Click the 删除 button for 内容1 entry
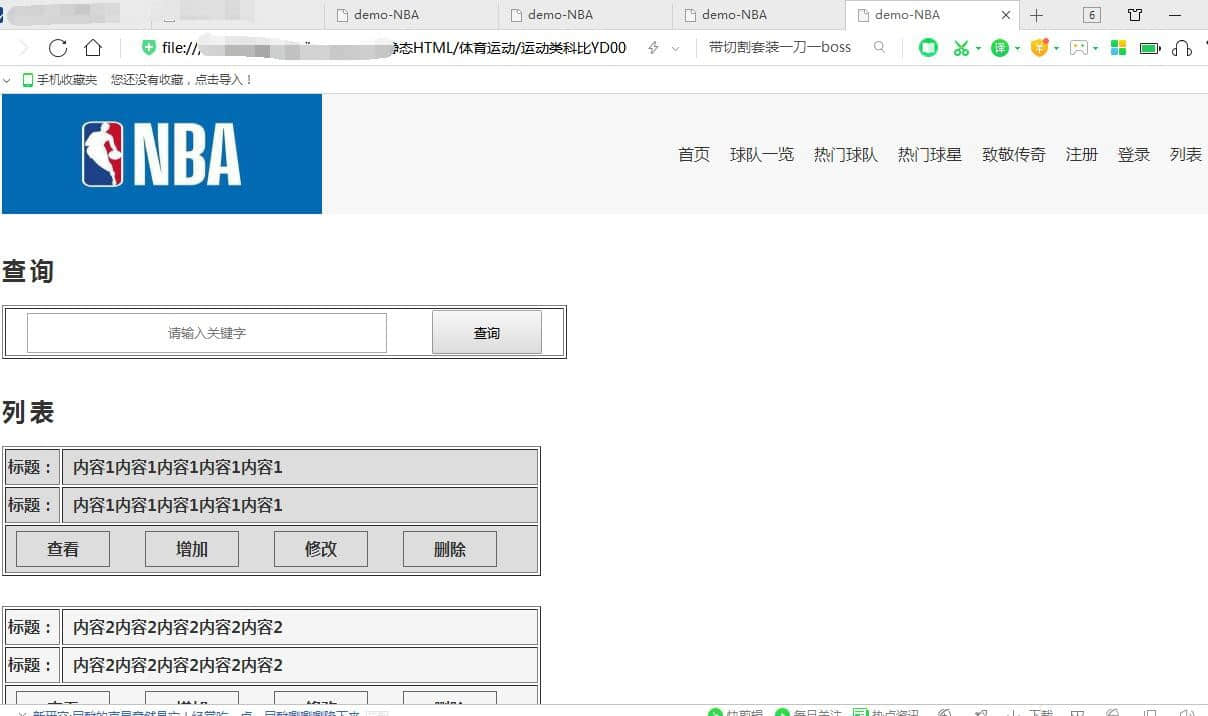1208x716 pixels. (x=449, y=549)
